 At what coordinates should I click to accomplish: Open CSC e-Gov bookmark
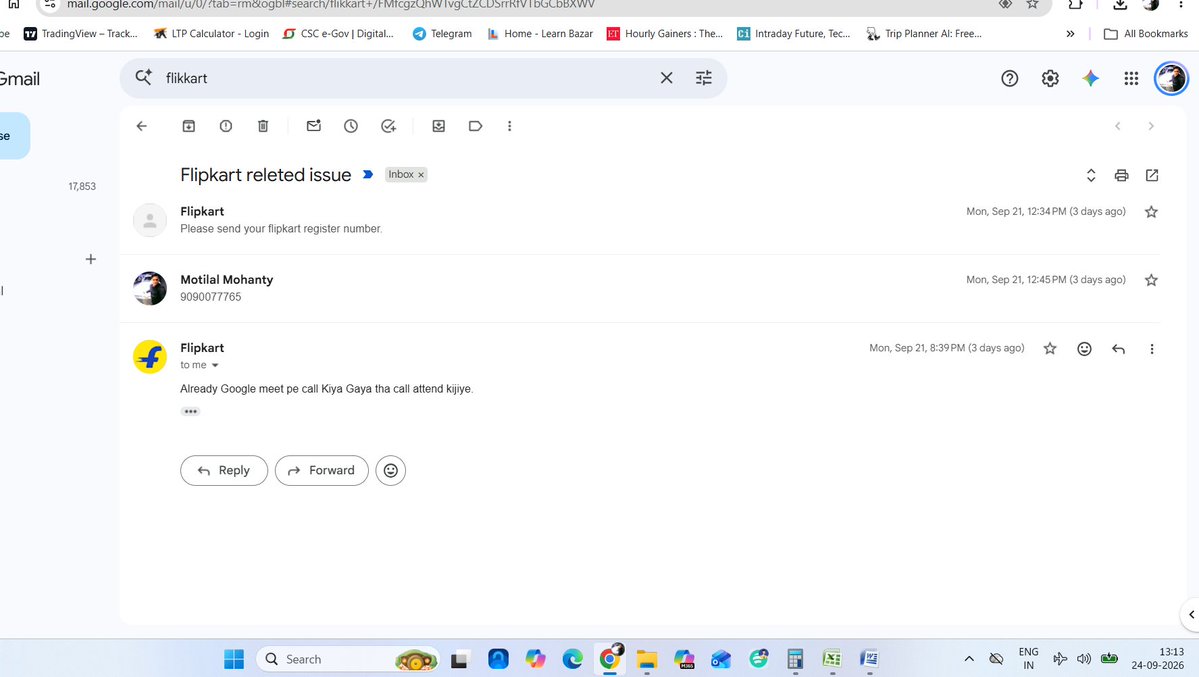338,34
